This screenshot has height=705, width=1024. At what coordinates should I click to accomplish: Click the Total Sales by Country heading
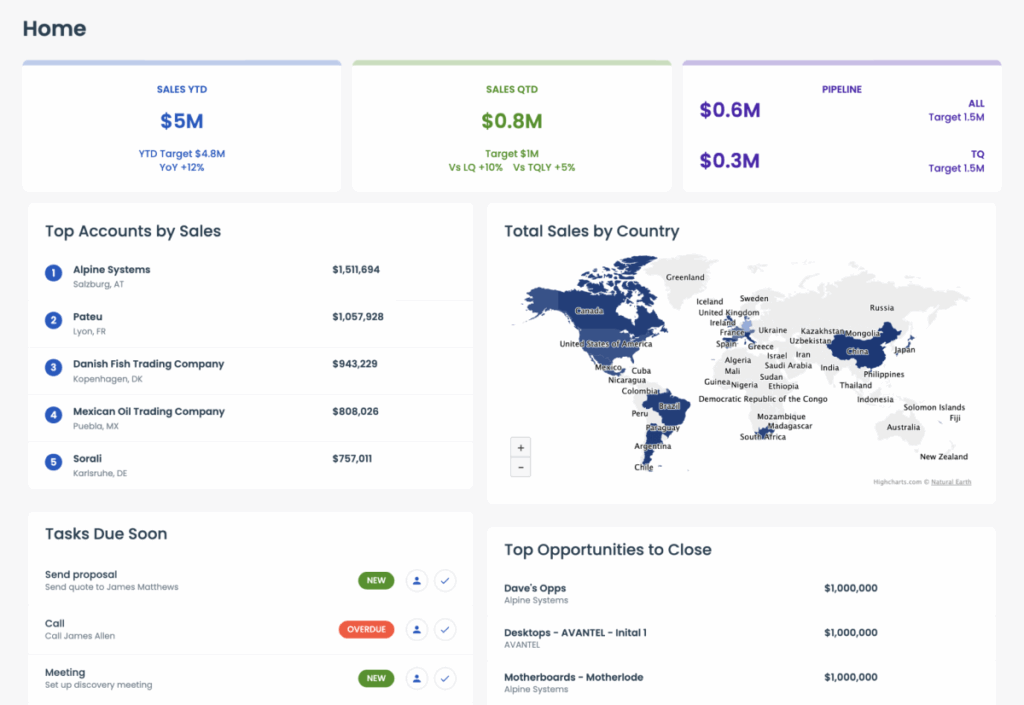click(x=592, y=231)
